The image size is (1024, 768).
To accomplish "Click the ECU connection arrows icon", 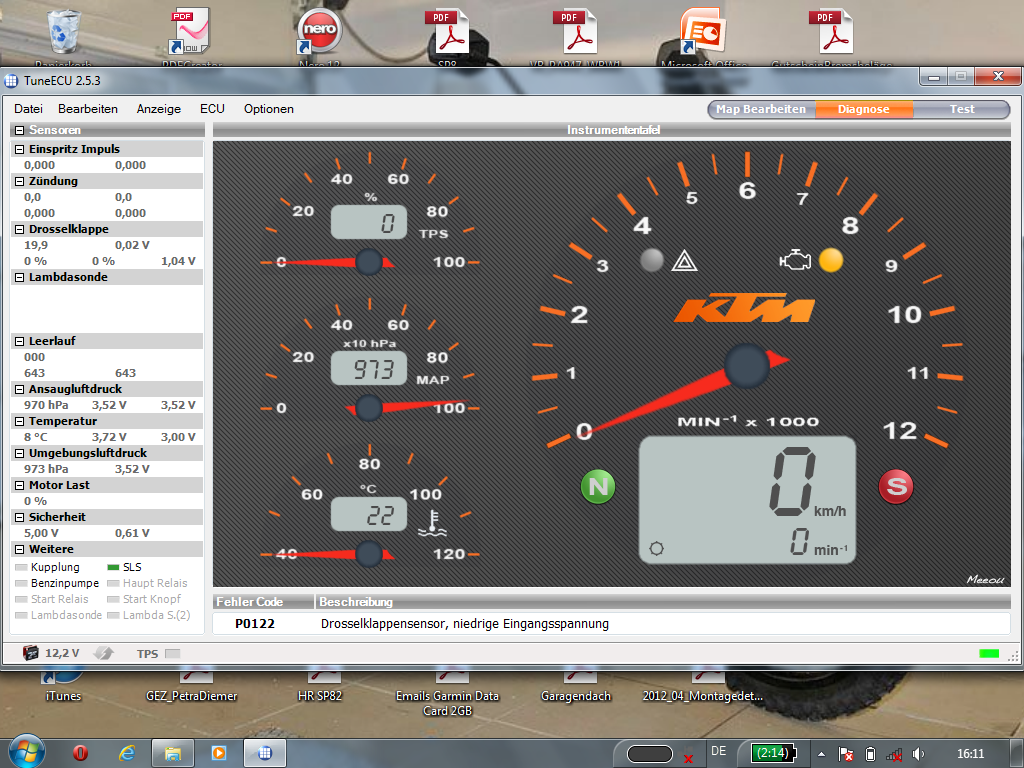I will pyautogui.click(x=104, y=653).
